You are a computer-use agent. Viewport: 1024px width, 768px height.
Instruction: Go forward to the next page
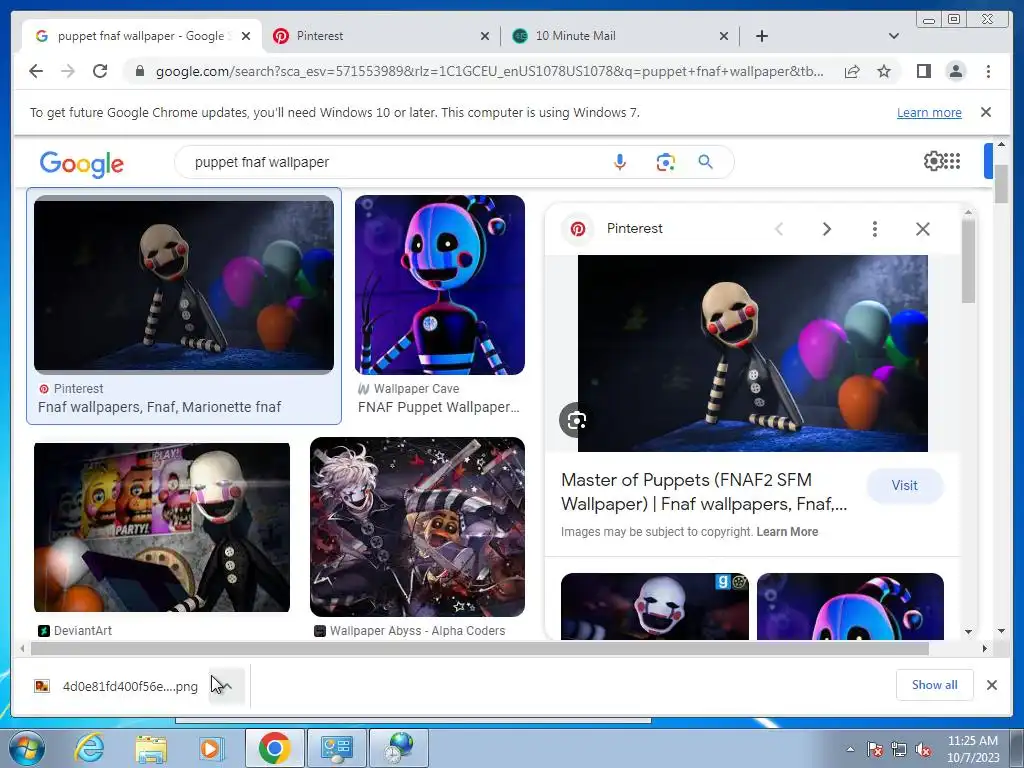(68, 71)
